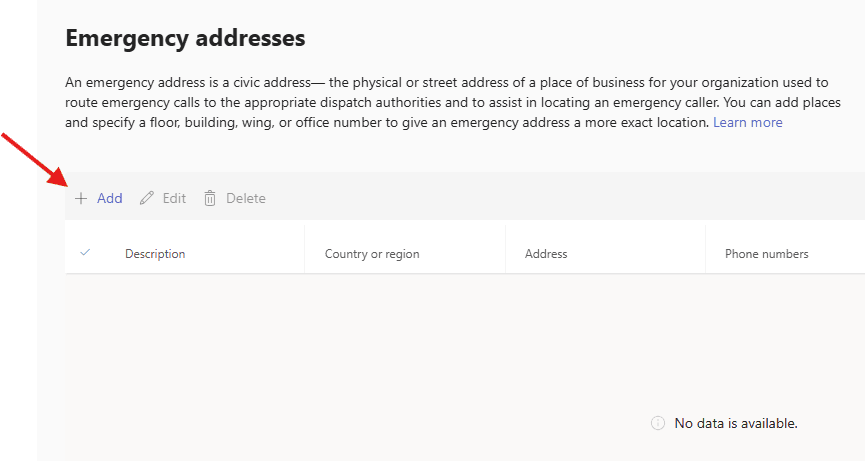865x461 pixels.
Task: Click the pencil Edit icon
Action: (x=147, y=198)
